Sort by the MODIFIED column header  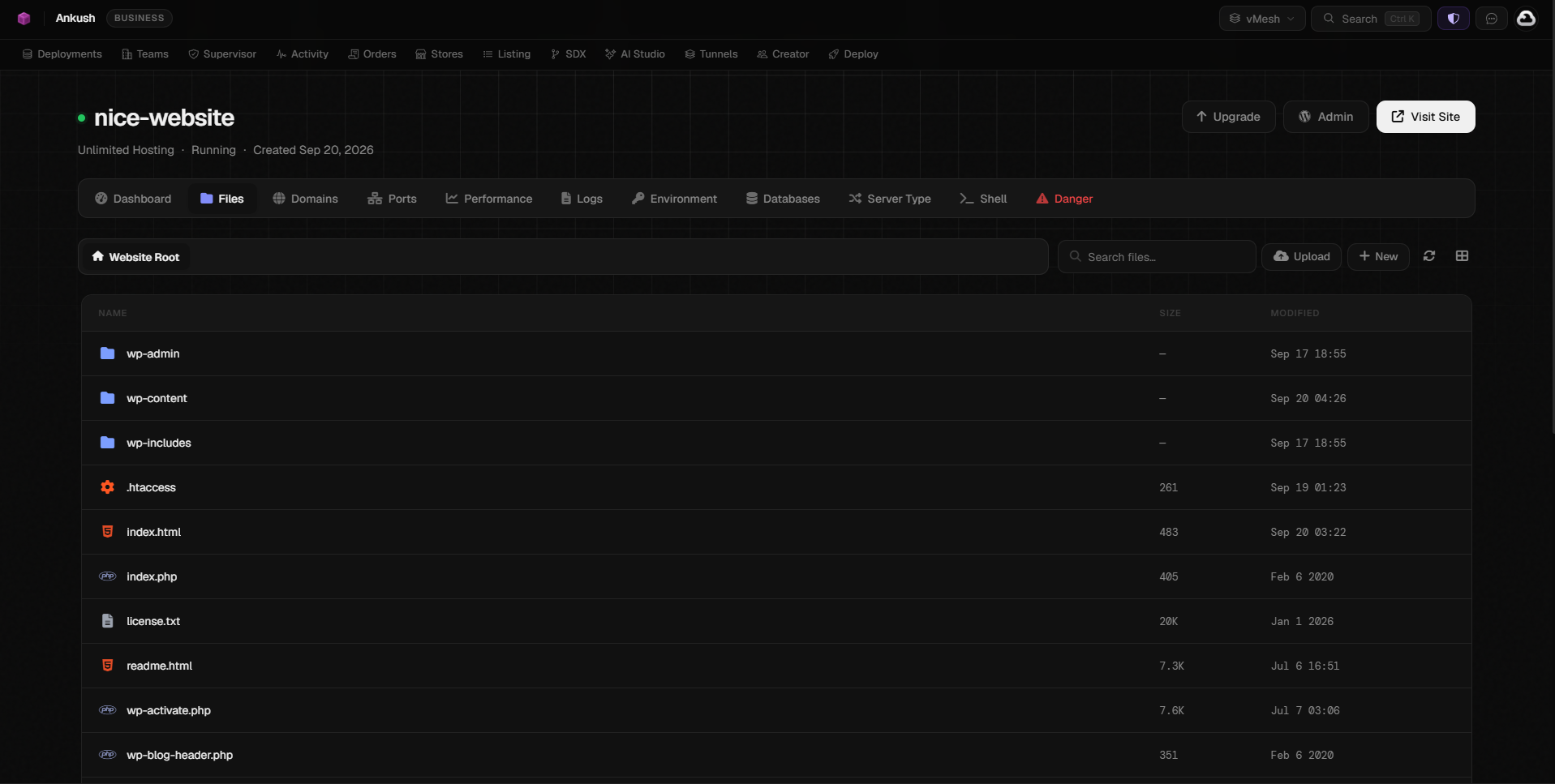click(x=1295, y=313)
